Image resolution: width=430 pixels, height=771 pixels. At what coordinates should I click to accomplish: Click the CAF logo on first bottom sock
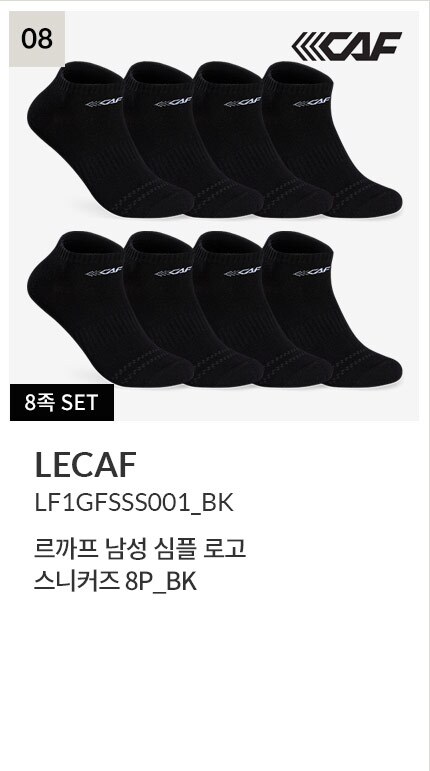104,271
